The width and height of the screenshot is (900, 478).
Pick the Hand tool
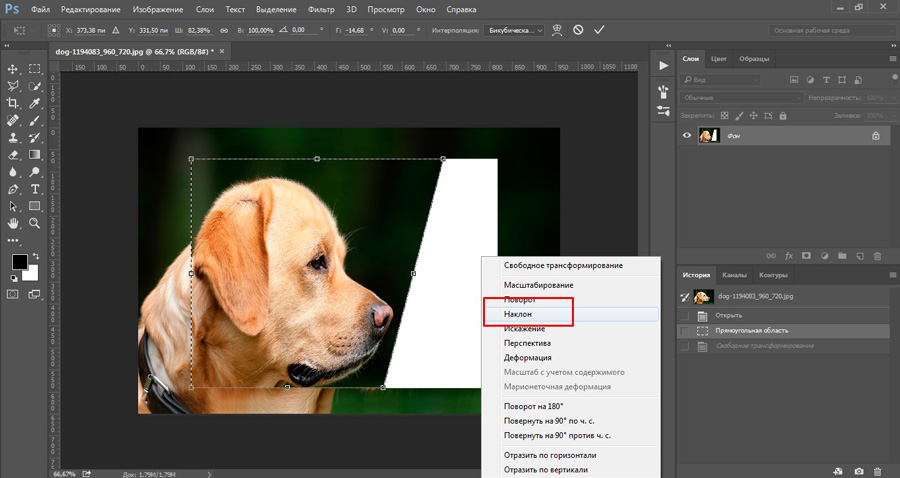tap(14, 223)
